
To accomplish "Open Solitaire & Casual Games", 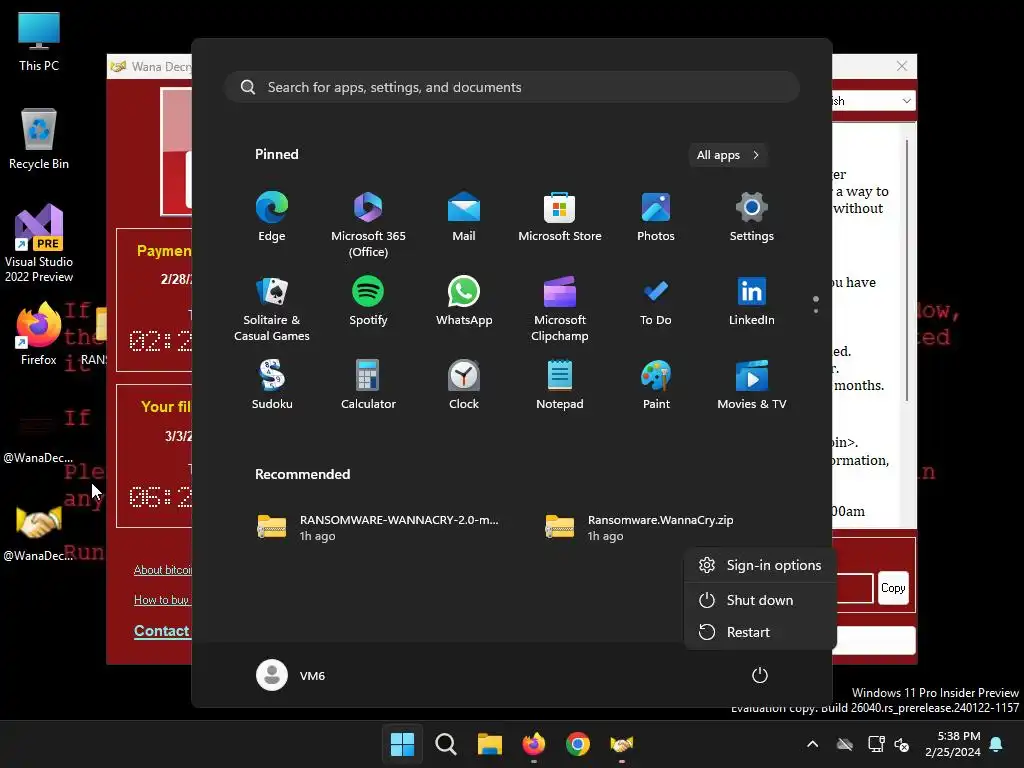I will [272, 309].
